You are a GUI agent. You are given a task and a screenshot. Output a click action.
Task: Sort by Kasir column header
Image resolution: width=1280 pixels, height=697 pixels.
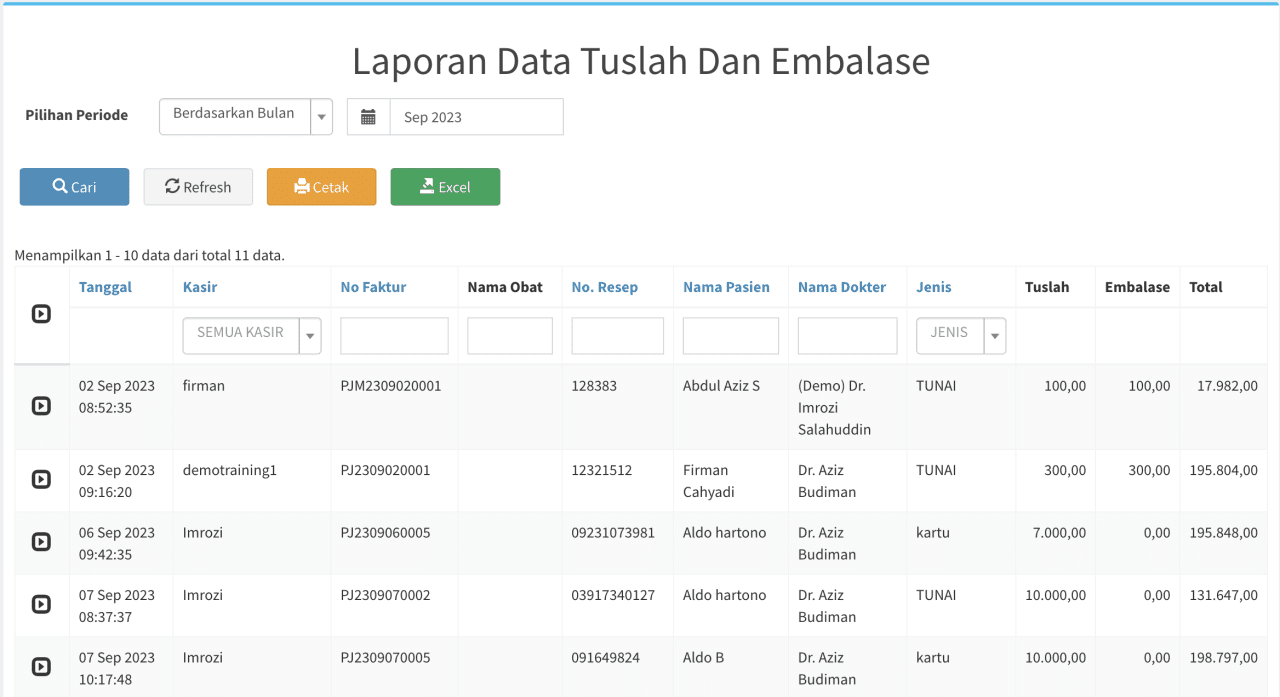pyautogui.click(x=200, y=287)
